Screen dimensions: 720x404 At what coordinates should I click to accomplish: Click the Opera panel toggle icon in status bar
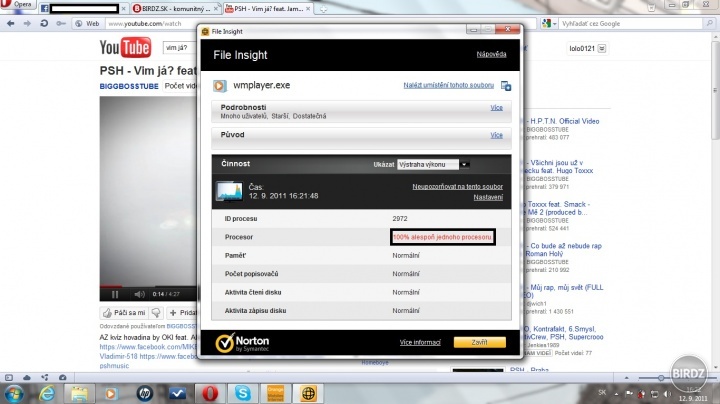point(9,377)
